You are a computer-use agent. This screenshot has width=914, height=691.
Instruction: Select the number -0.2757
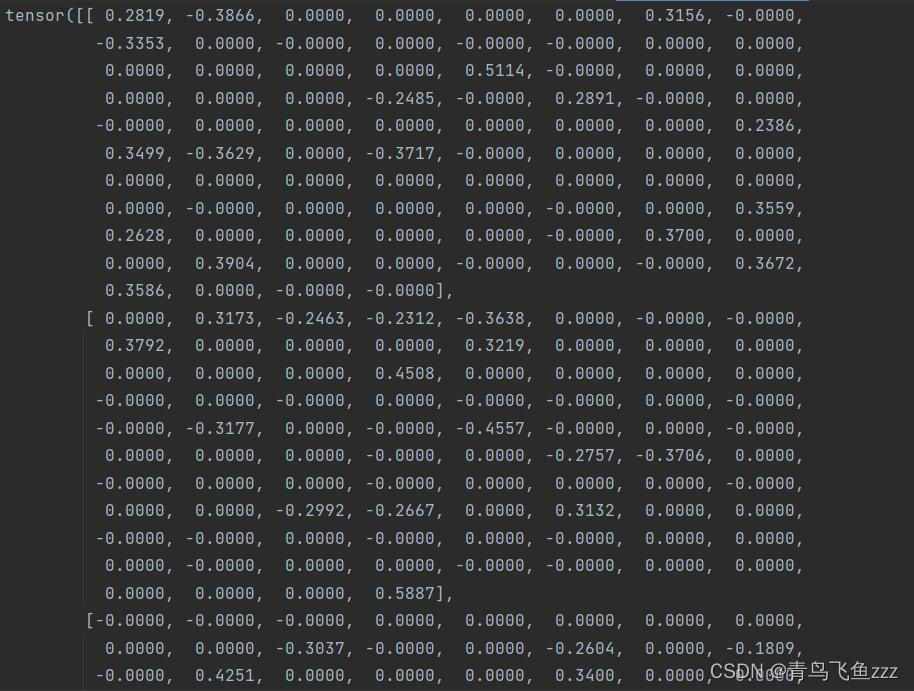[580, 455]
